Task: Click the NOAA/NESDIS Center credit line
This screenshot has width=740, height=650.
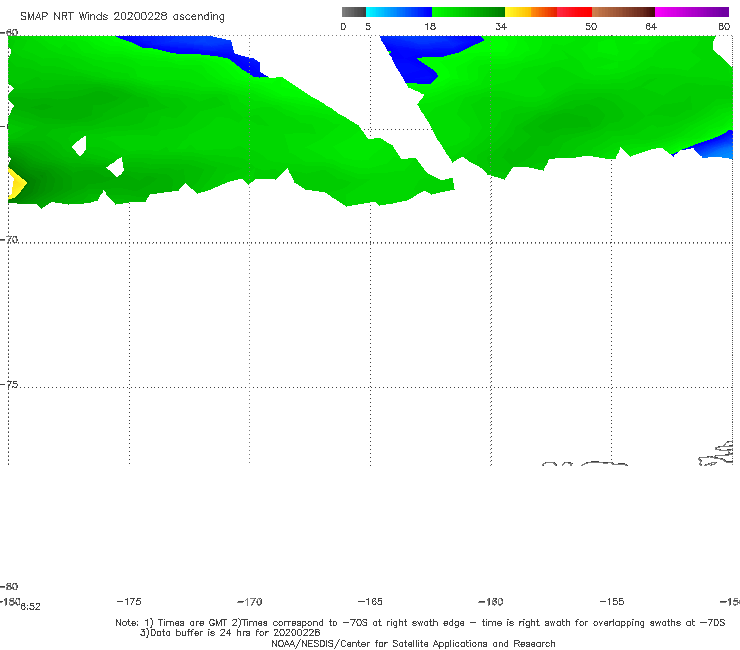Action: point(413,643)
